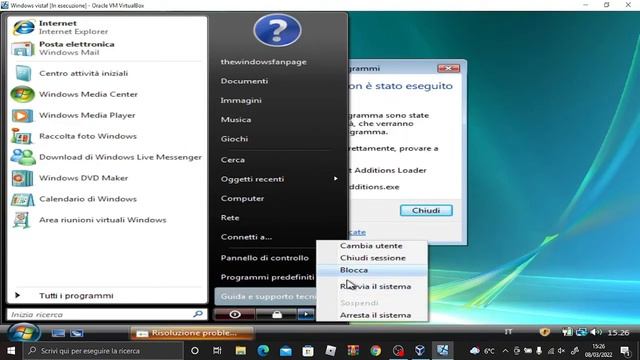Image resolution: width=640 pixels, height=360 pixels.
Task: Expand hidden tray icons chevron on host
Action: coord(505,351)
